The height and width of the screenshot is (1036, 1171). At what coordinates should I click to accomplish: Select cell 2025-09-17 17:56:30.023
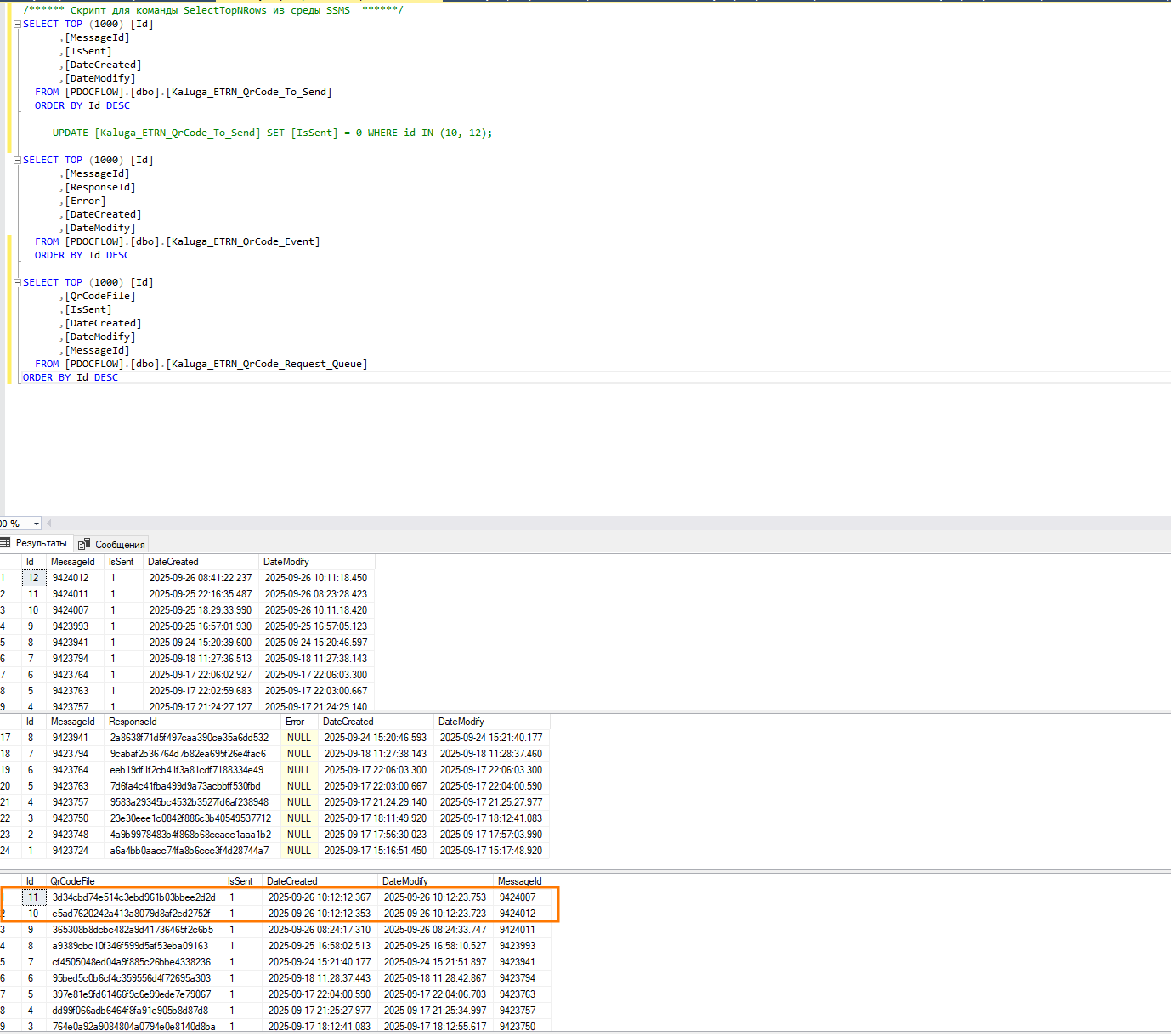376,835
